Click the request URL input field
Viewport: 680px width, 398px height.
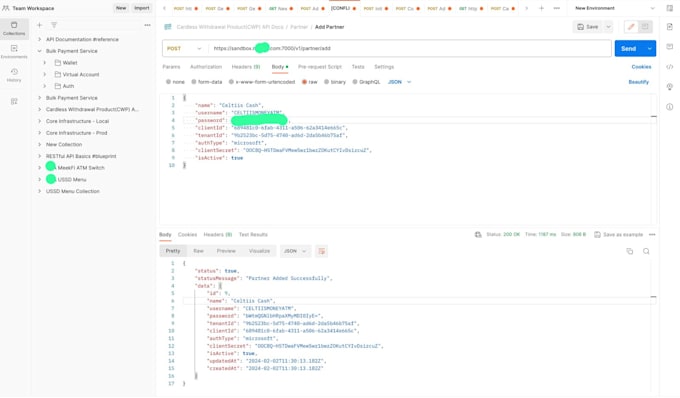tap(410, 49)
